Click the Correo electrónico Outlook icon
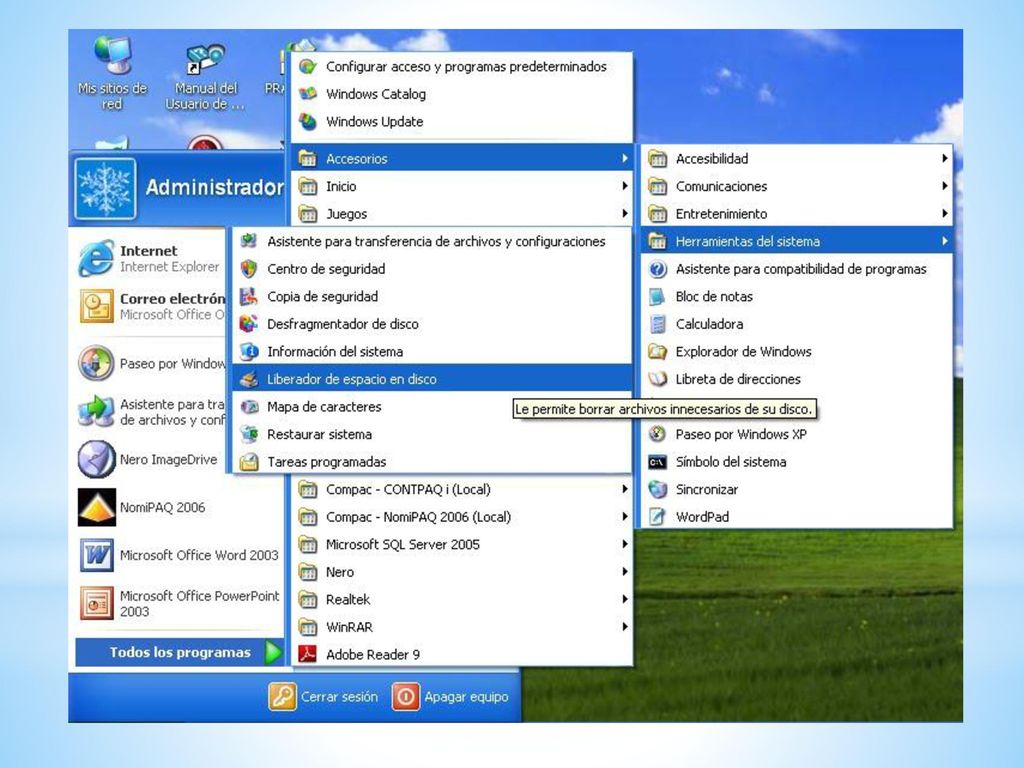 click(97, 306)
